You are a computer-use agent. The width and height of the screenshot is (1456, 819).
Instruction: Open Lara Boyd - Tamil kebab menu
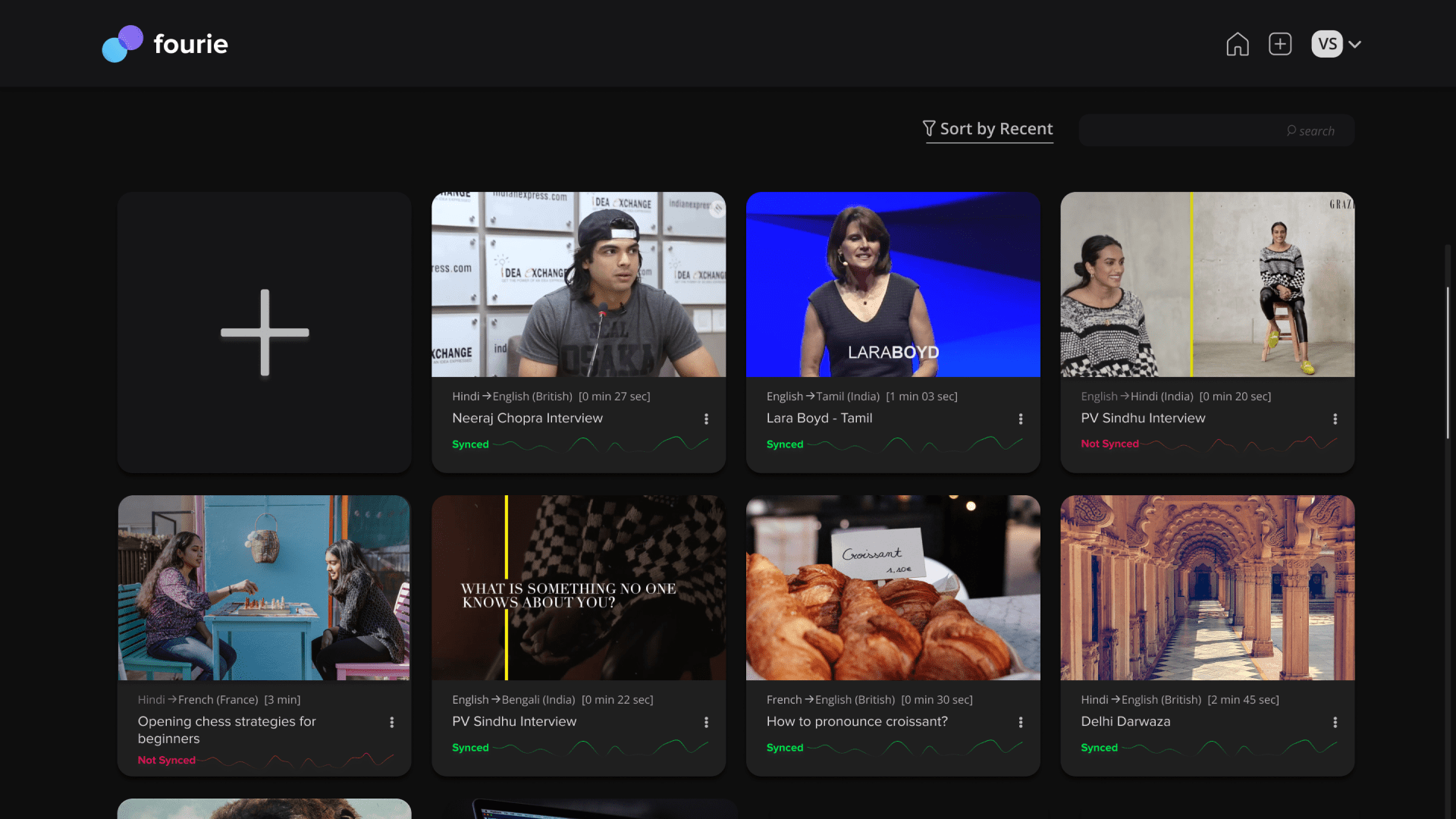point(1020,419)
